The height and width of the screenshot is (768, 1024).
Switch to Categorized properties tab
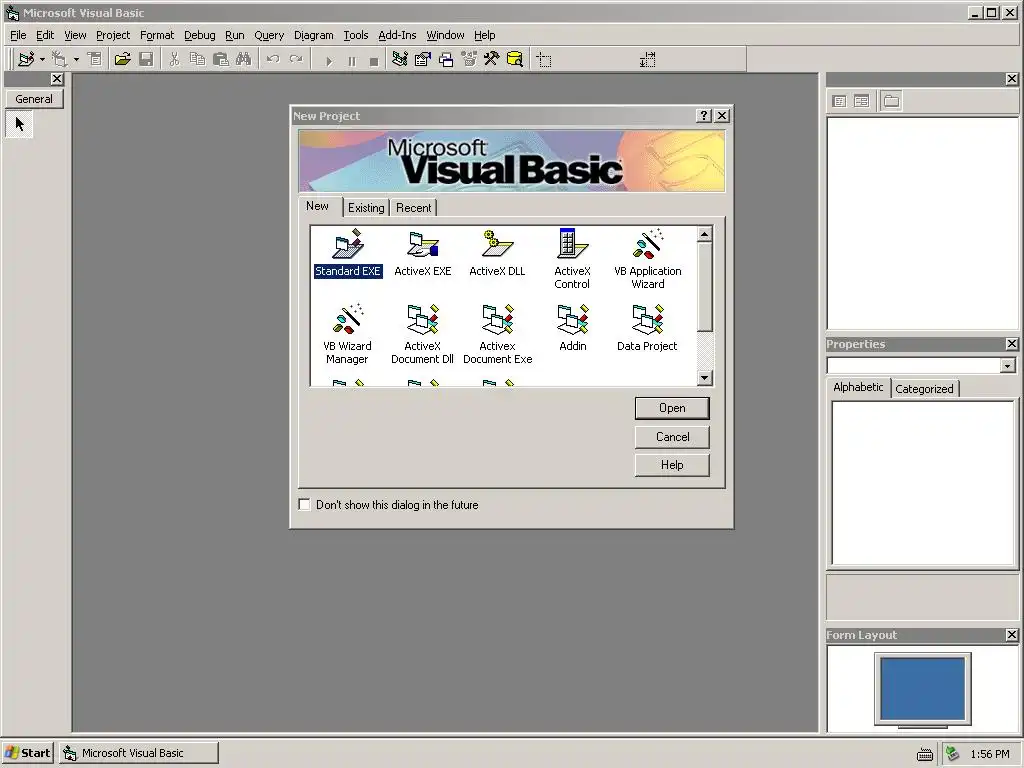(x=924, y=389)
